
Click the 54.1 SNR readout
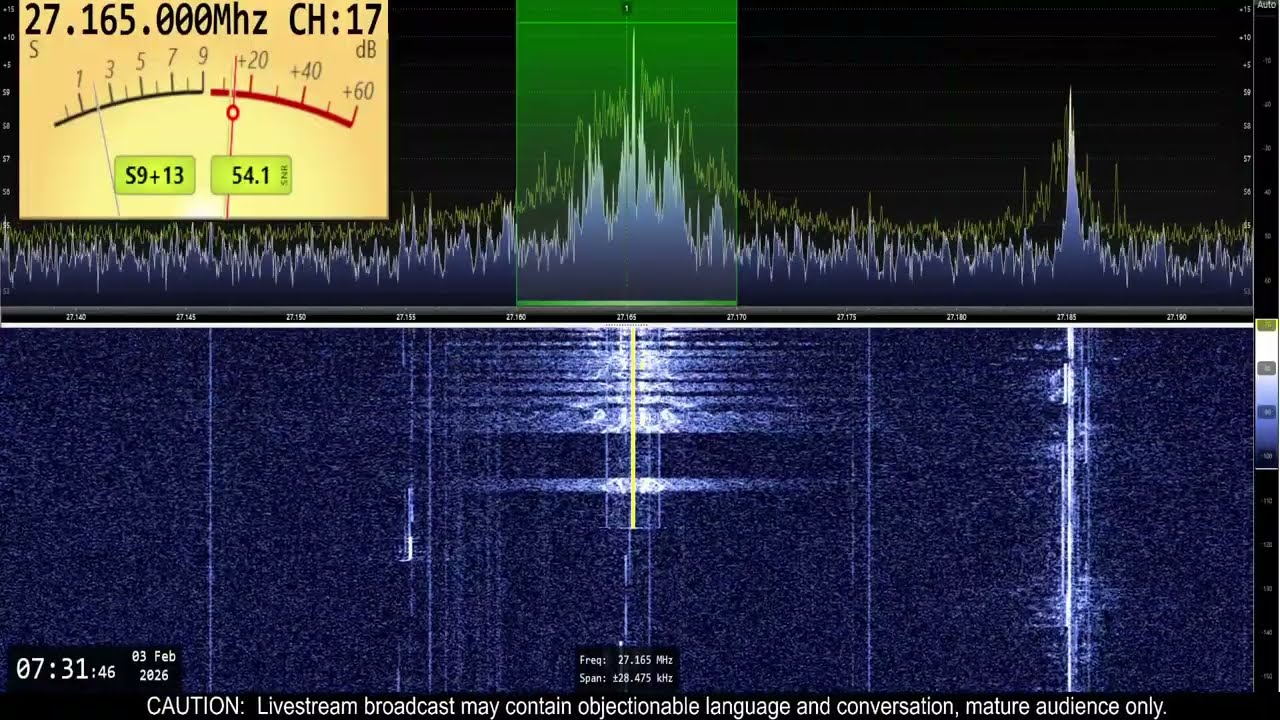point(251,176)
